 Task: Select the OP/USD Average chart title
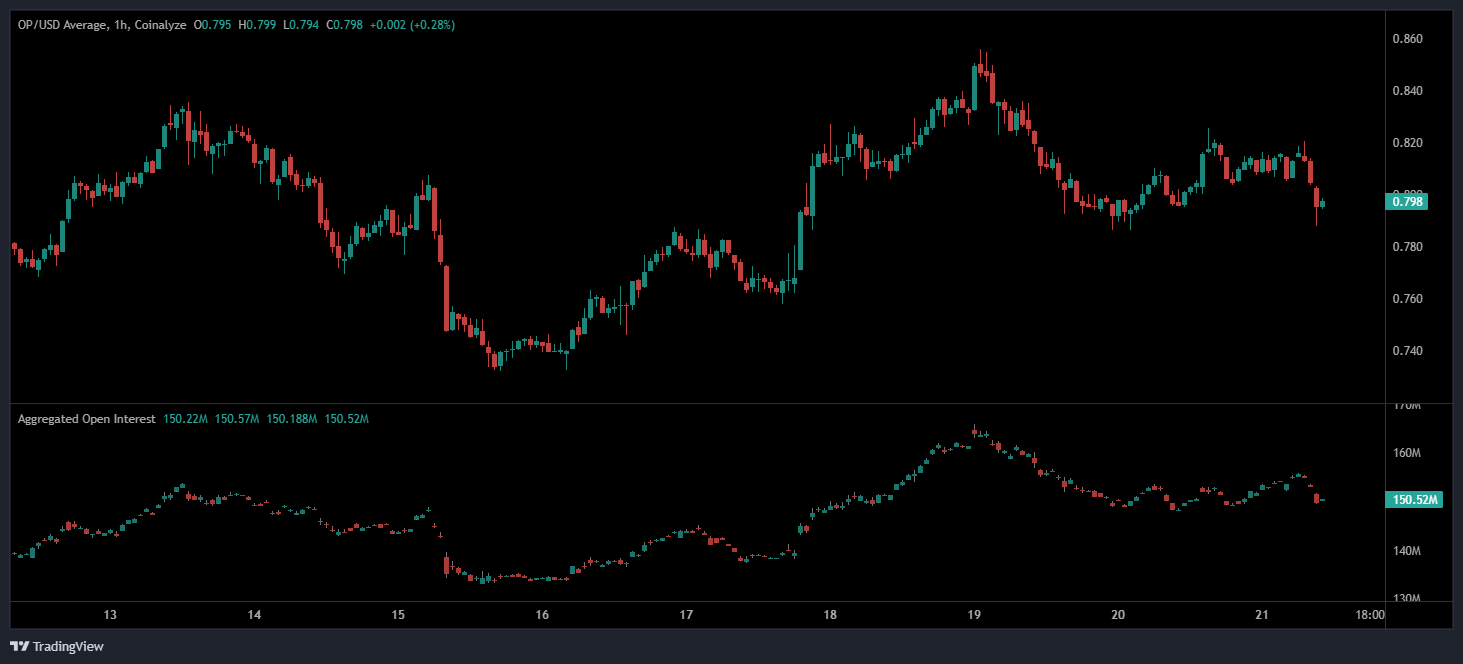(x=102, y=25)
